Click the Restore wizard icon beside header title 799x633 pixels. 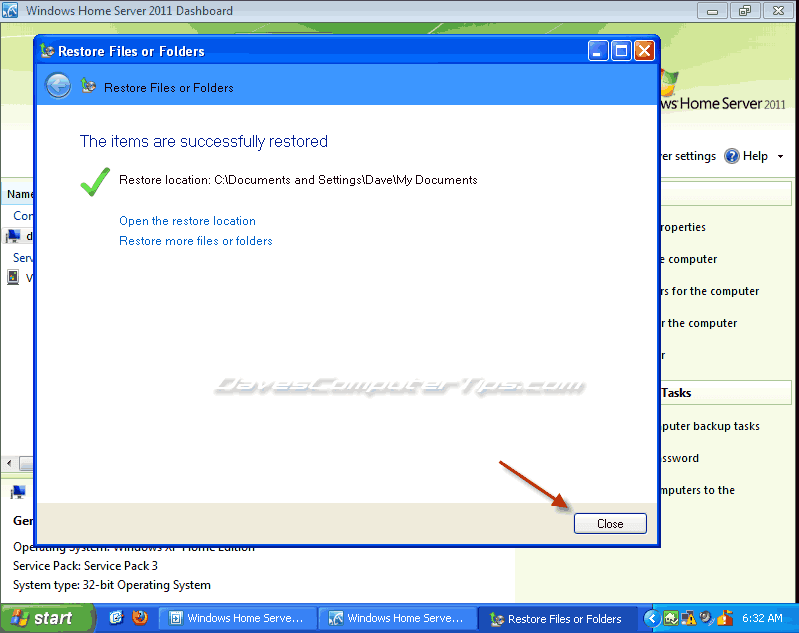[89, 86]
